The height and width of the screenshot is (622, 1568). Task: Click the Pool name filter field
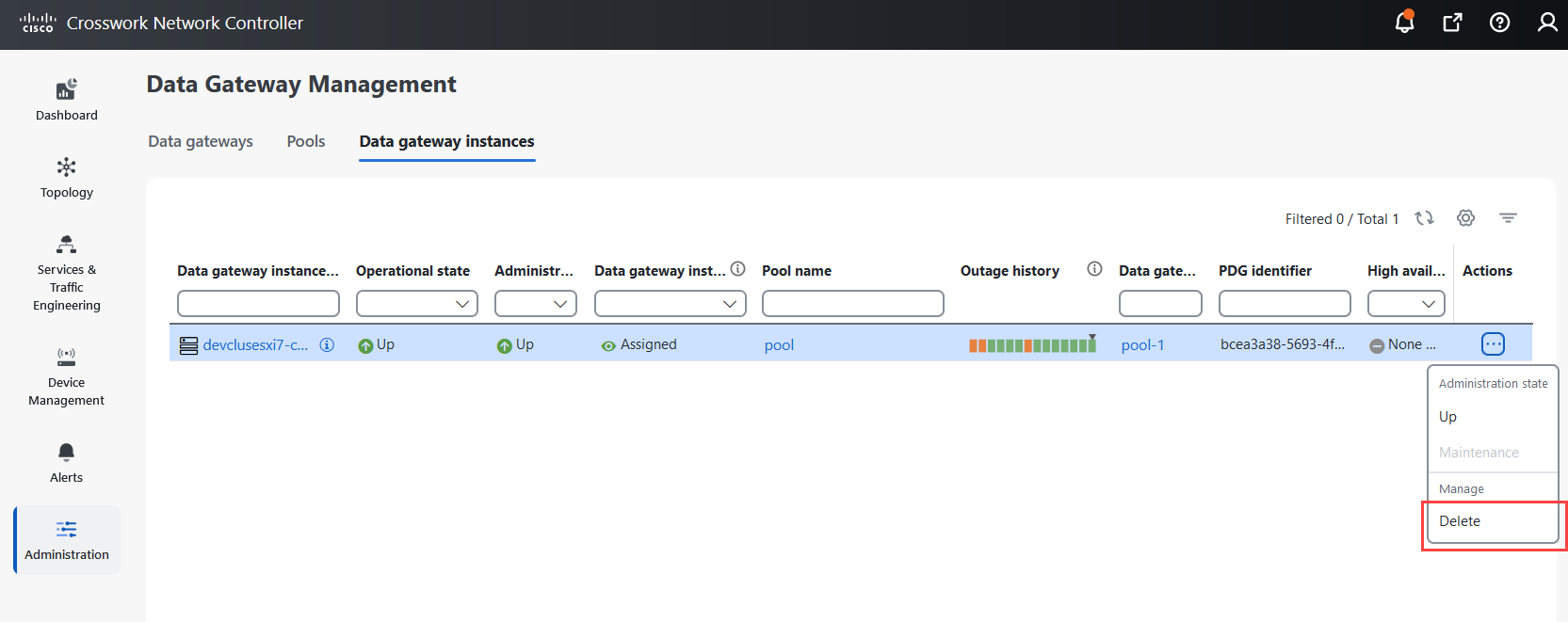852,304
